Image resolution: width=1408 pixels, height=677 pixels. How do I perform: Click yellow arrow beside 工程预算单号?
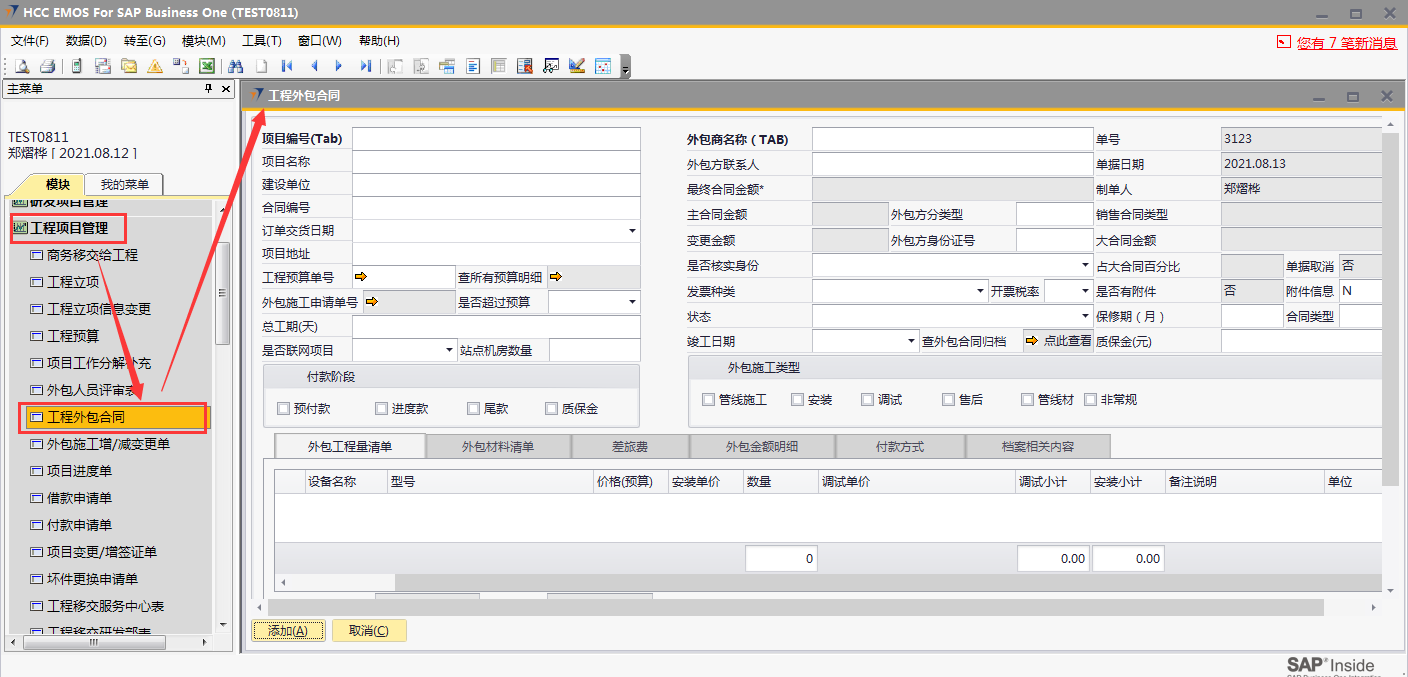coord(360,277)
